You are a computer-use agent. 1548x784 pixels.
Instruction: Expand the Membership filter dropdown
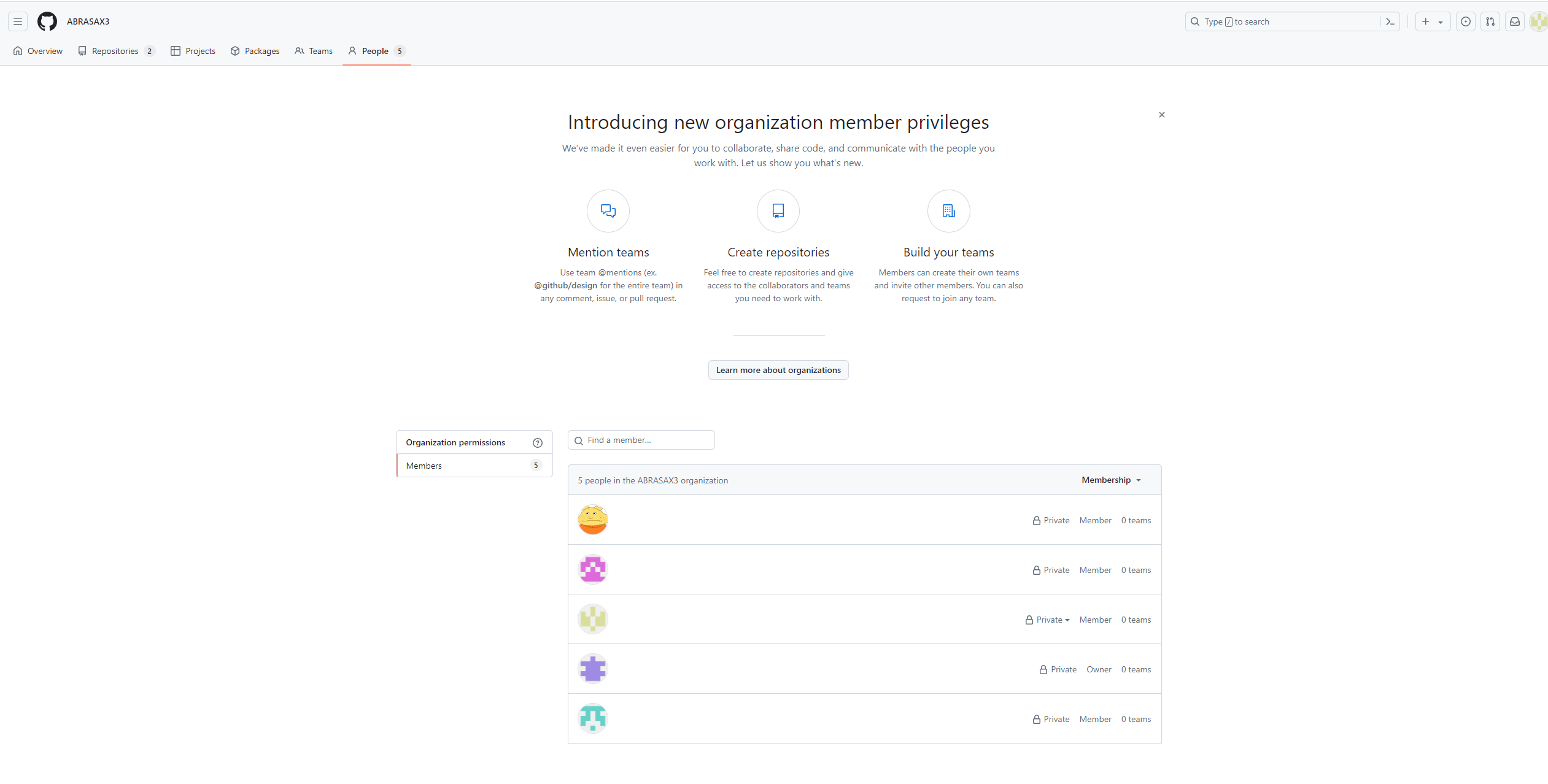pyautogui.click(x=1111, y=480)
